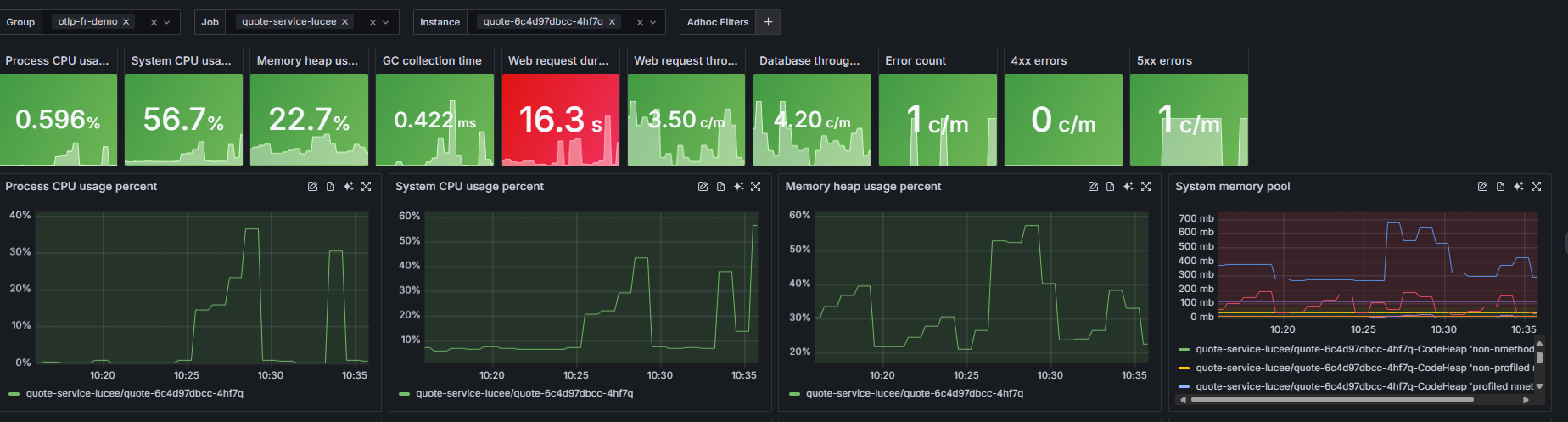The width and height of the screenshot is (1568, 422).
Task: Click sparkle icon on System CPU usage panel
Action: click(x=738, y=187)
